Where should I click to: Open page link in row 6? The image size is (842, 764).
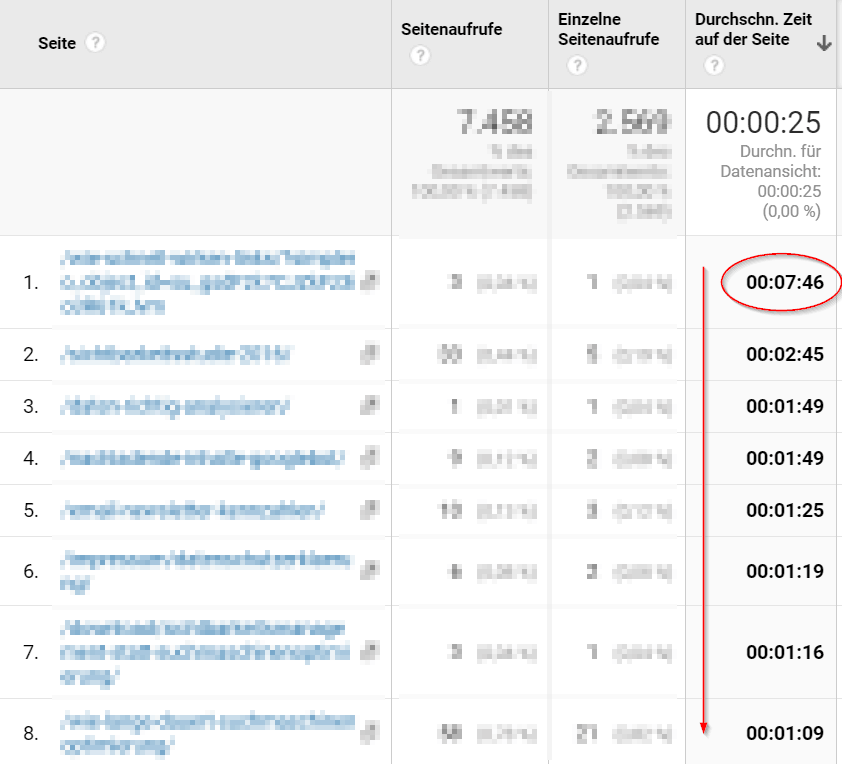[x=205, y=571]
